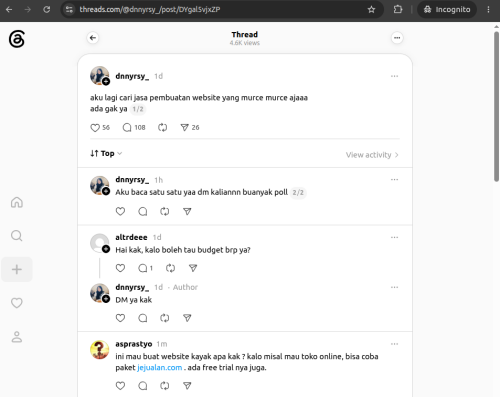Like the main post with 56 likes
The height and width of the screenshot is (397, 500).
(100, 128)
